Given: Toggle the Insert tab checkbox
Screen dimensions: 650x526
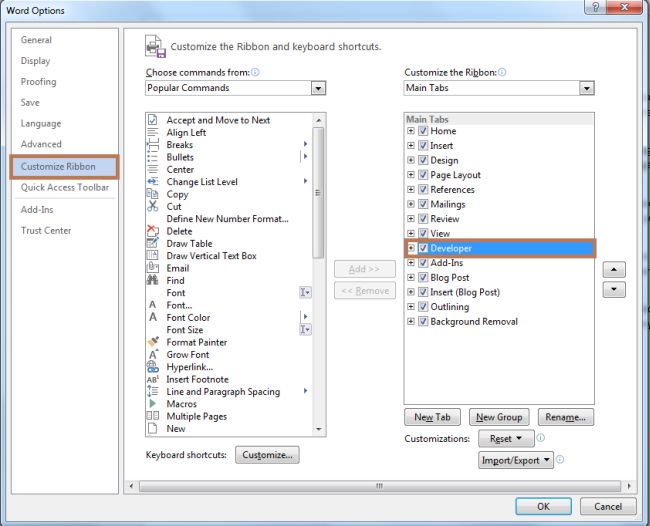Looking at the screenshot, I should (x=423, y=145).
